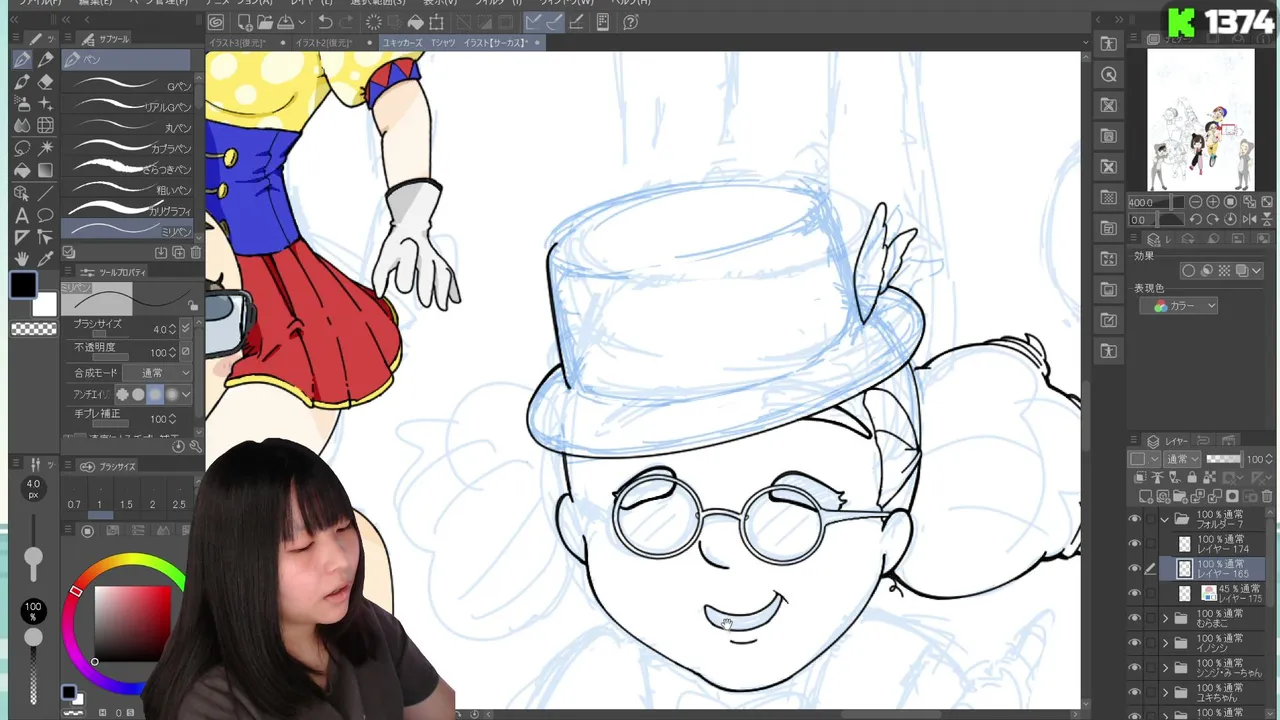Open the save options dropdown arrow
1280x720 pixels.
tap(300, 23)
